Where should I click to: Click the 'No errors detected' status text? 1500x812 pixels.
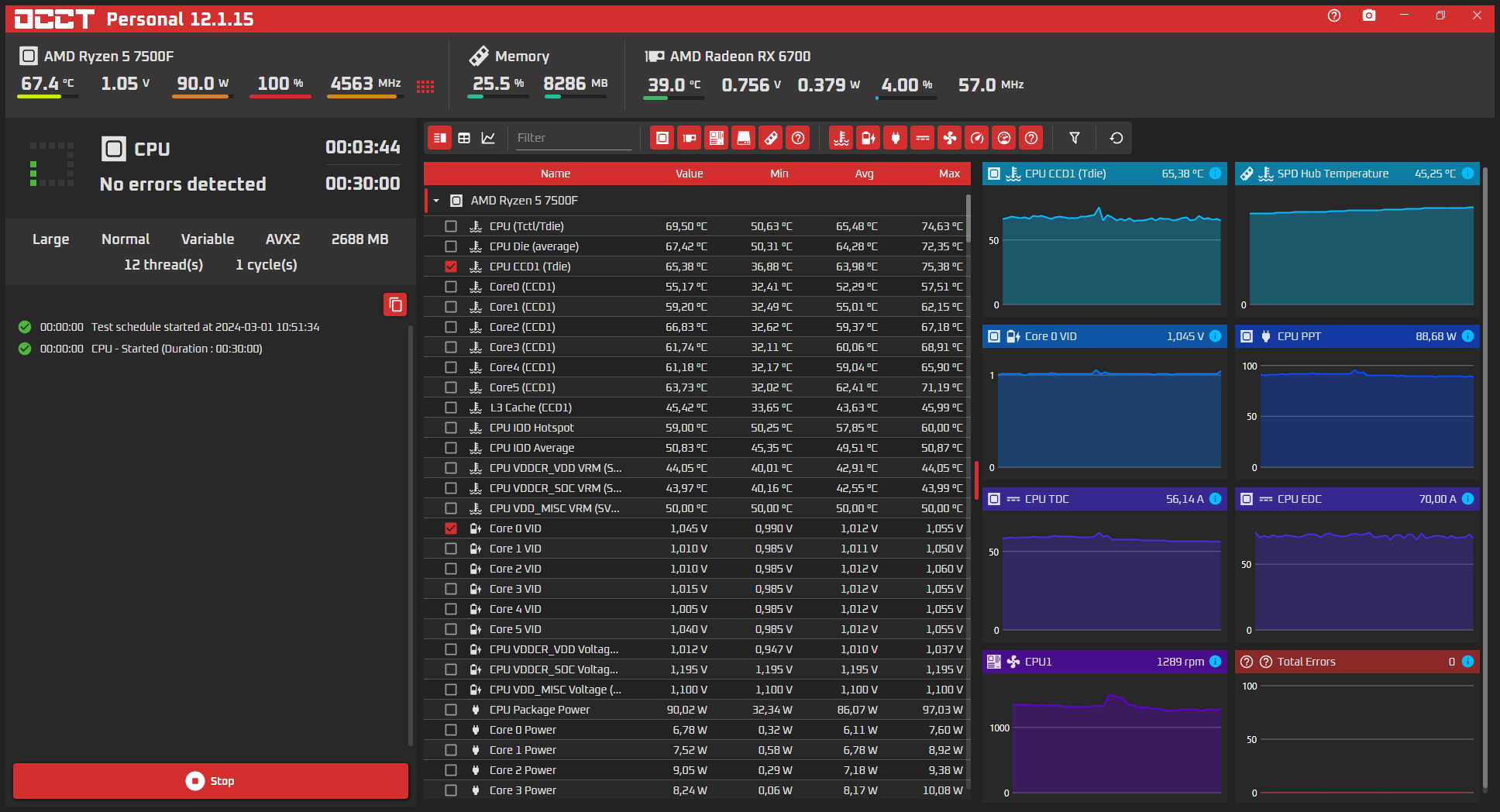183,184
